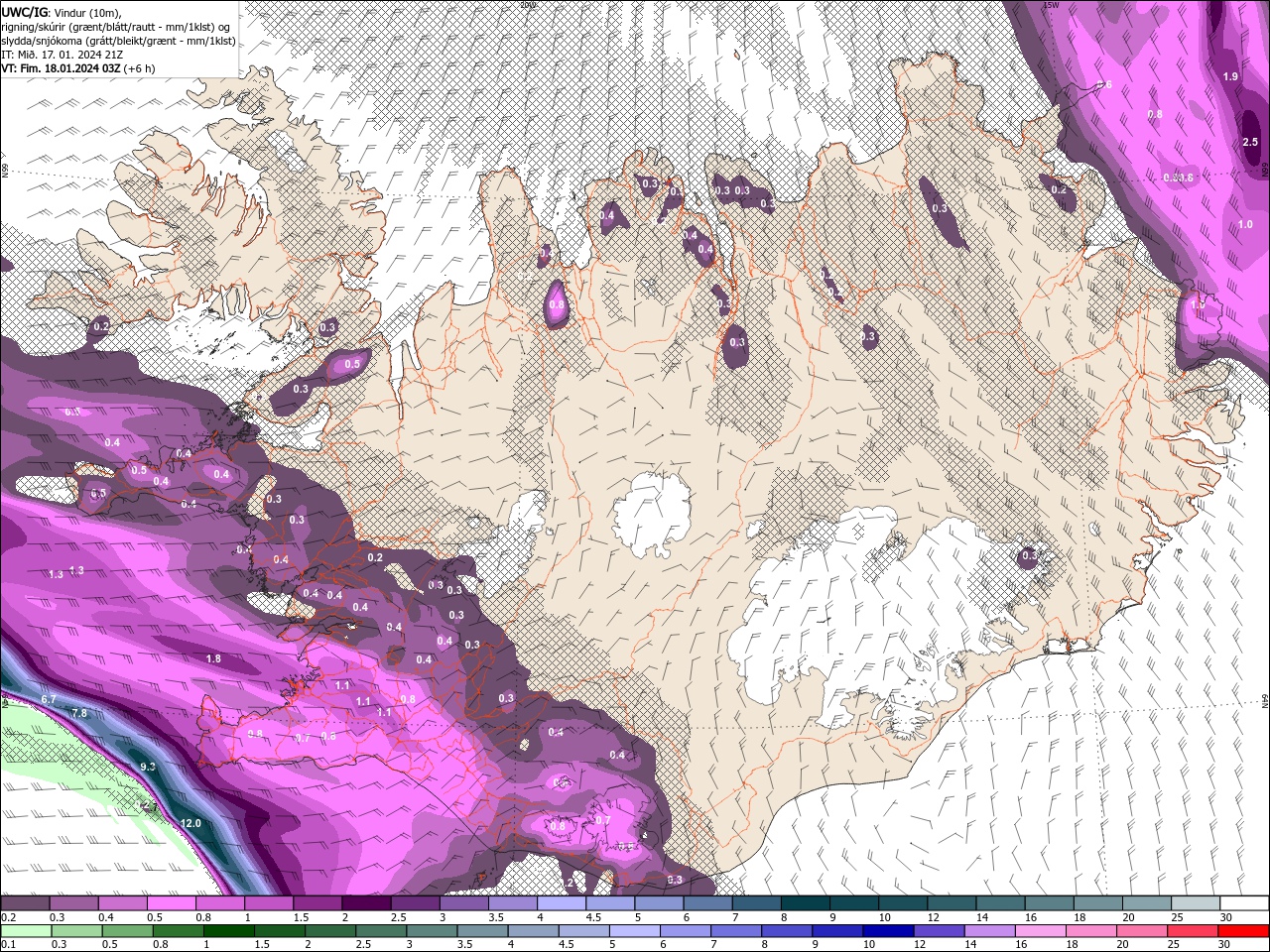Pick the bright red swatch ending the green scale
The height and width of the screenshot is (952, 1270).
pyautogui.click(x=1245, y=931)
